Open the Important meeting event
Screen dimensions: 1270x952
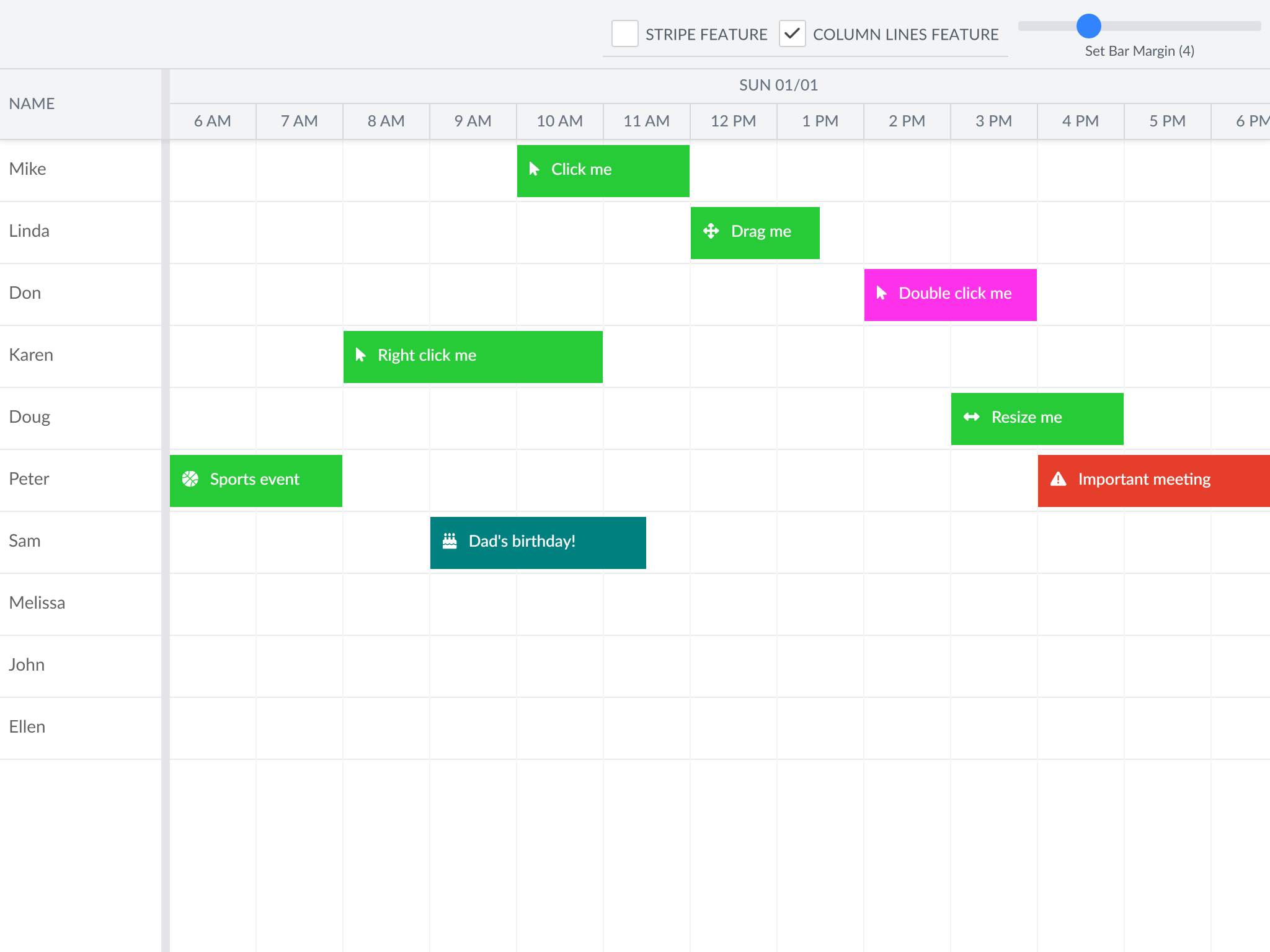click(1153, 480)
